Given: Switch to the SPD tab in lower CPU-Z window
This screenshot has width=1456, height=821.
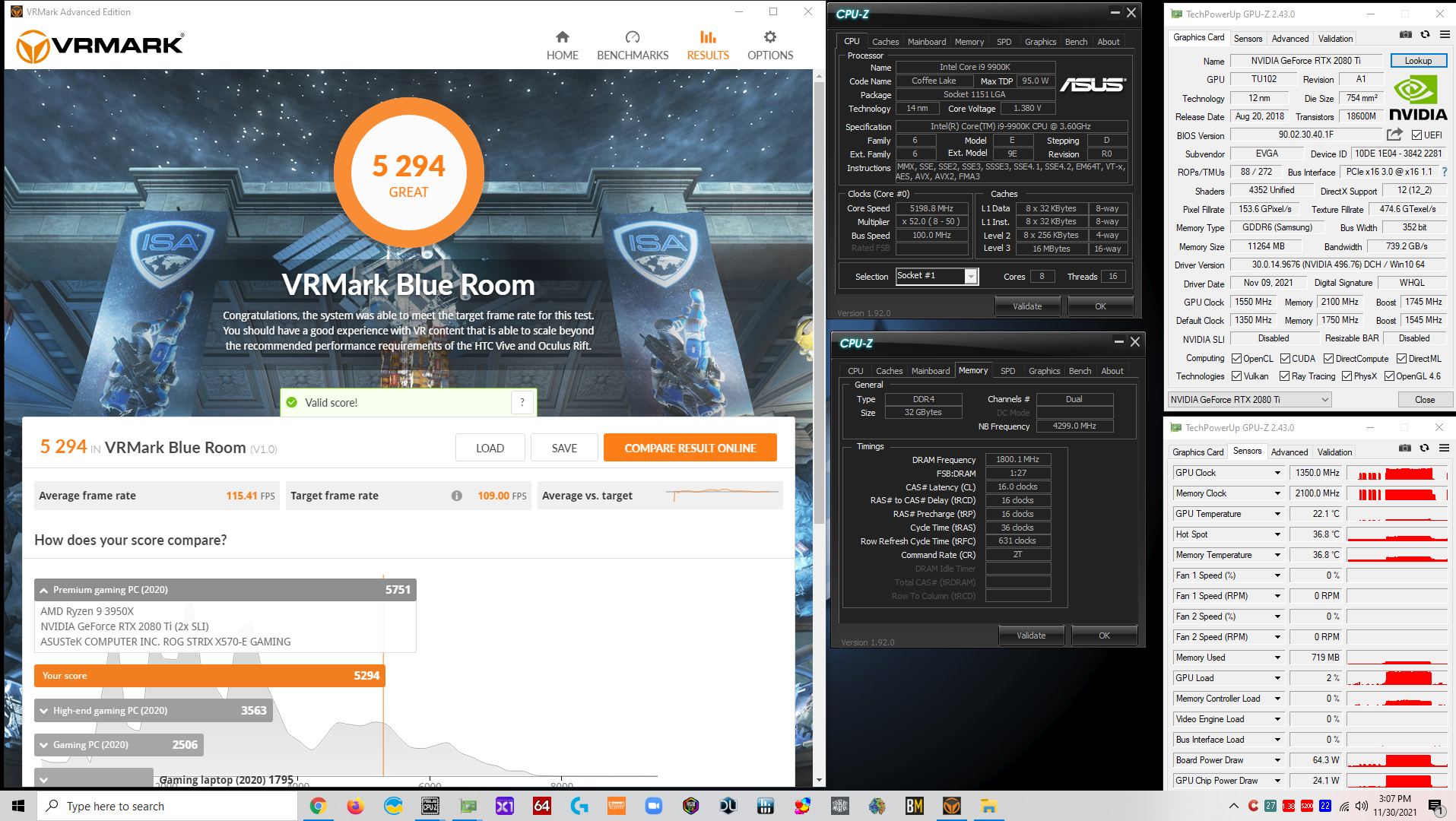Looking at the screenshot, I should 1007,371.
